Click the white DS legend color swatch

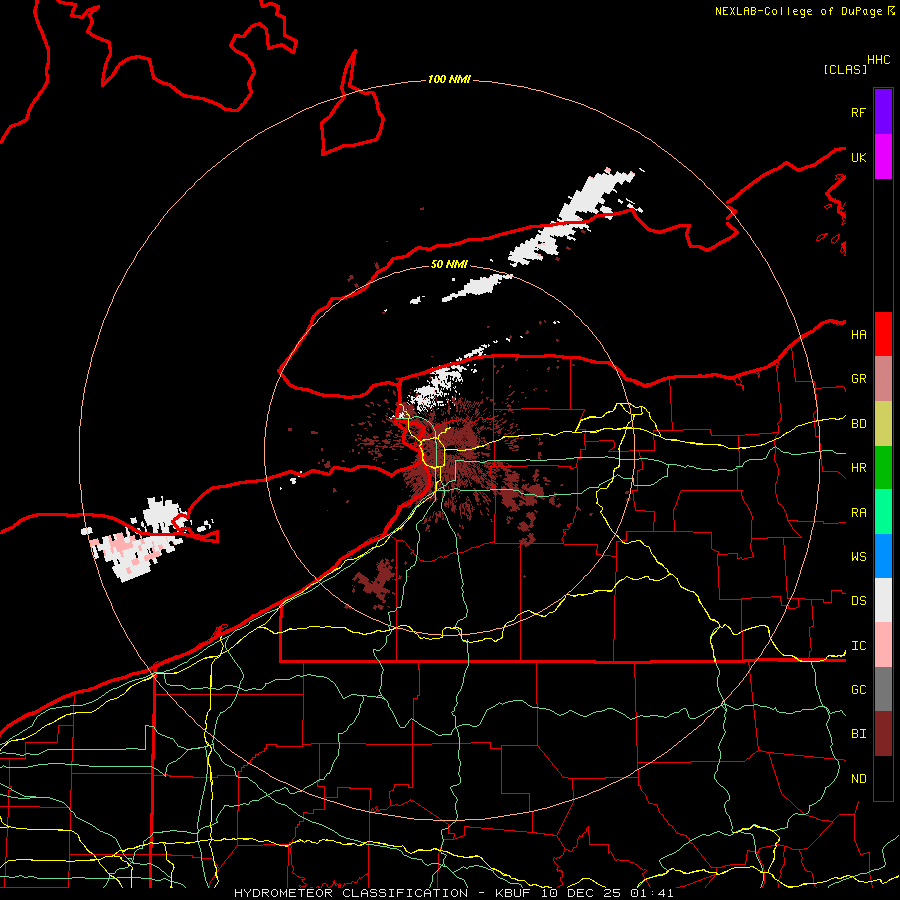click(883, 600)
